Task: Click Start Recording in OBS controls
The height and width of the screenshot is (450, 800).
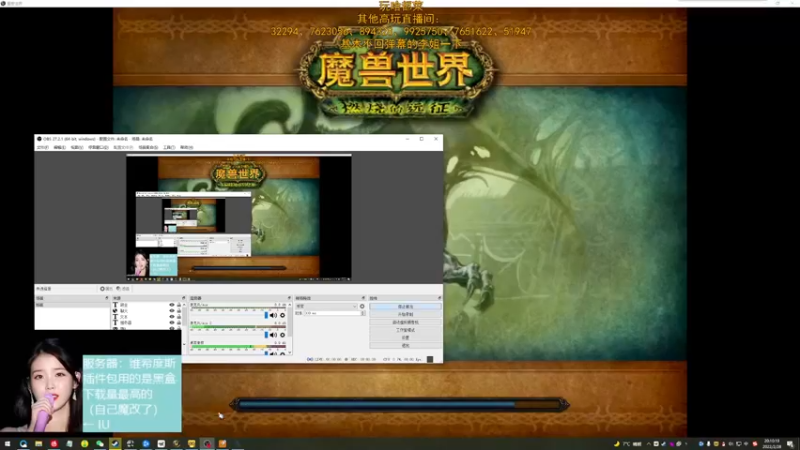Action: (405, 314)
